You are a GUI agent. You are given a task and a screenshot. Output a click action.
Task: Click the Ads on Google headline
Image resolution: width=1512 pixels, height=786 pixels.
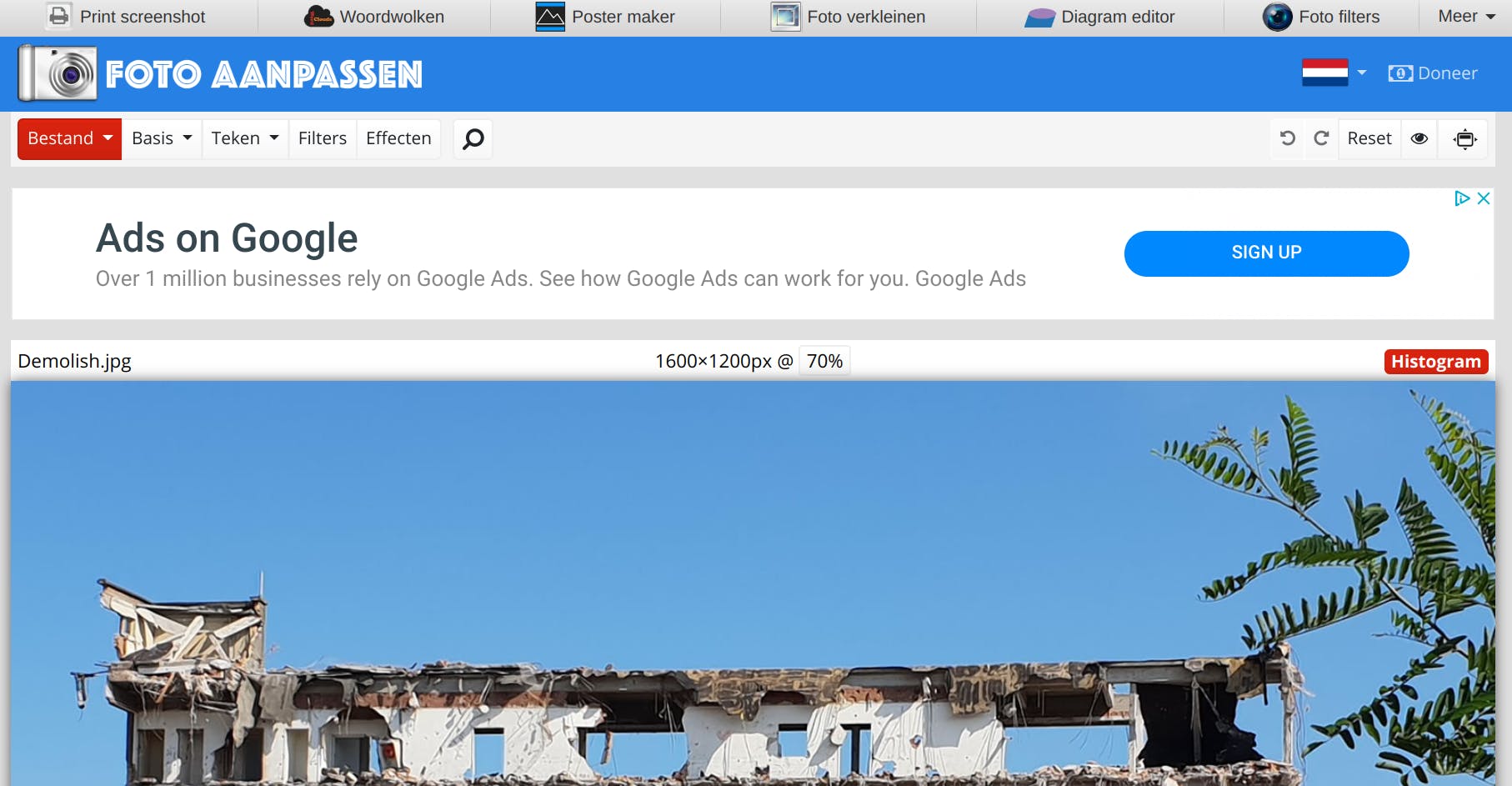(227, 238)
